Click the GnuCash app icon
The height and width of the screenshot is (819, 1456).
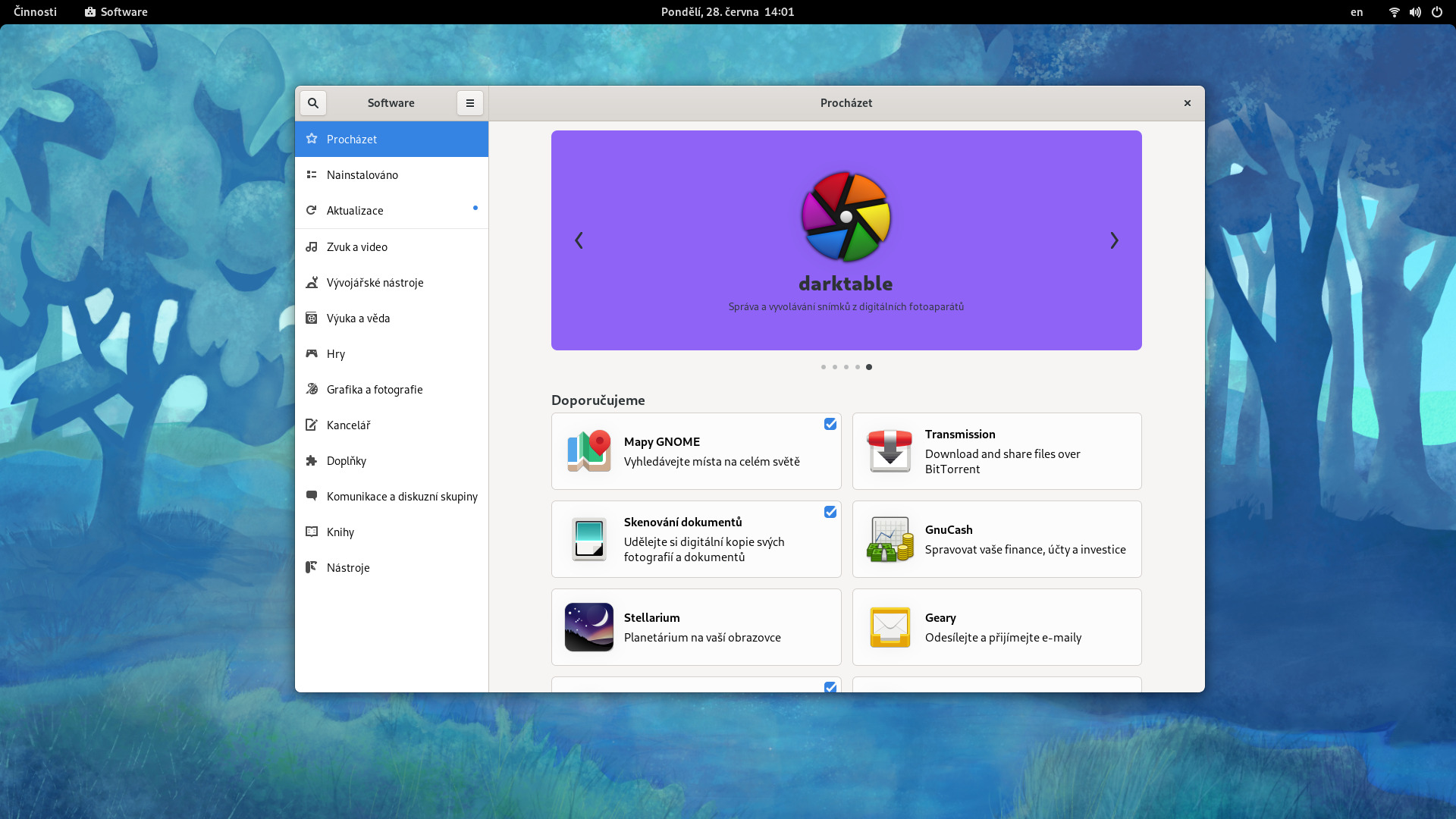click(x=890, y=539)
